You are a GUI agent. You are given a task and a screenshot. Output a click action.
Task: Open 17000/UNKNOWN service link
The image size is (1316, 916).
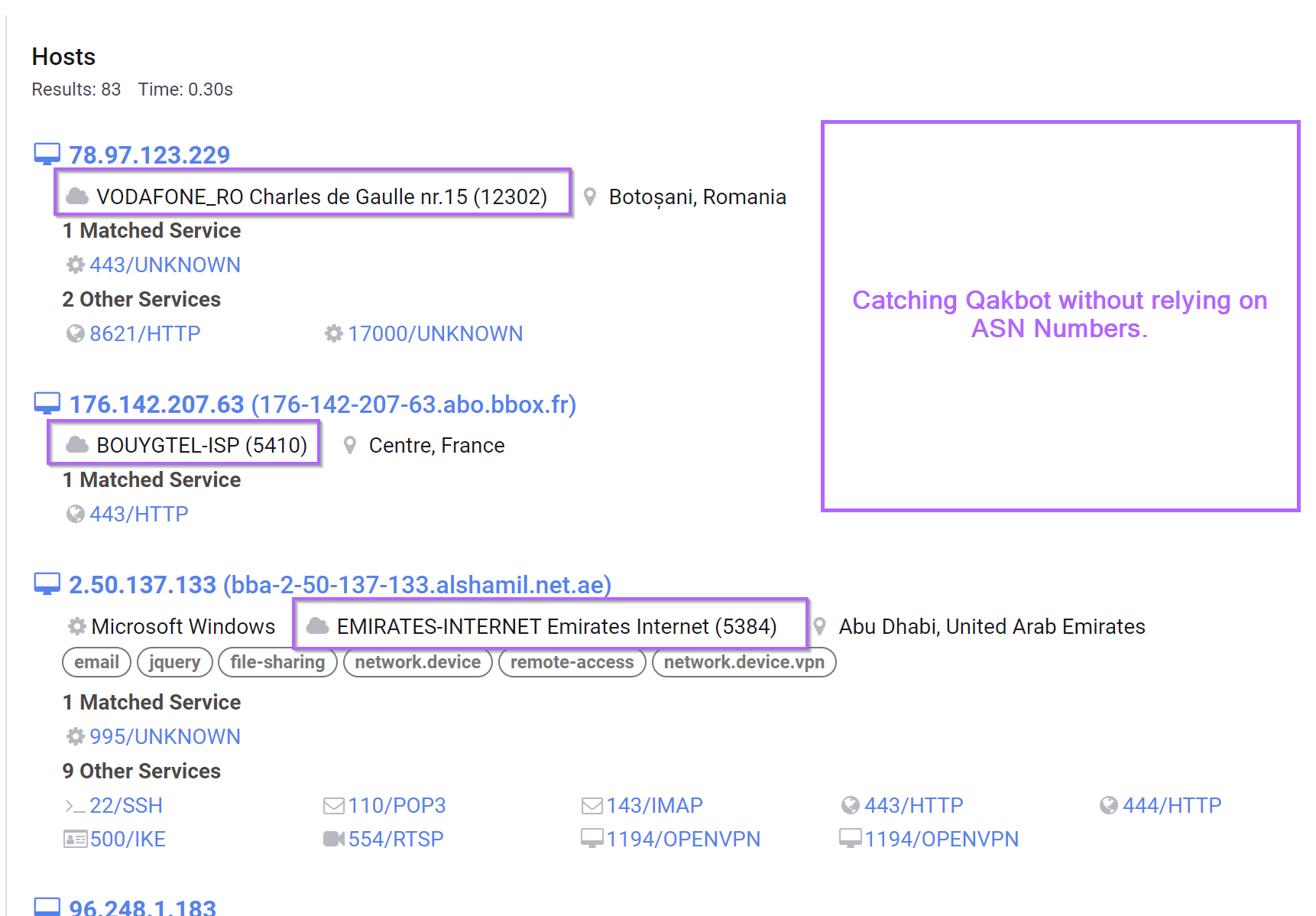coord(436,333)
